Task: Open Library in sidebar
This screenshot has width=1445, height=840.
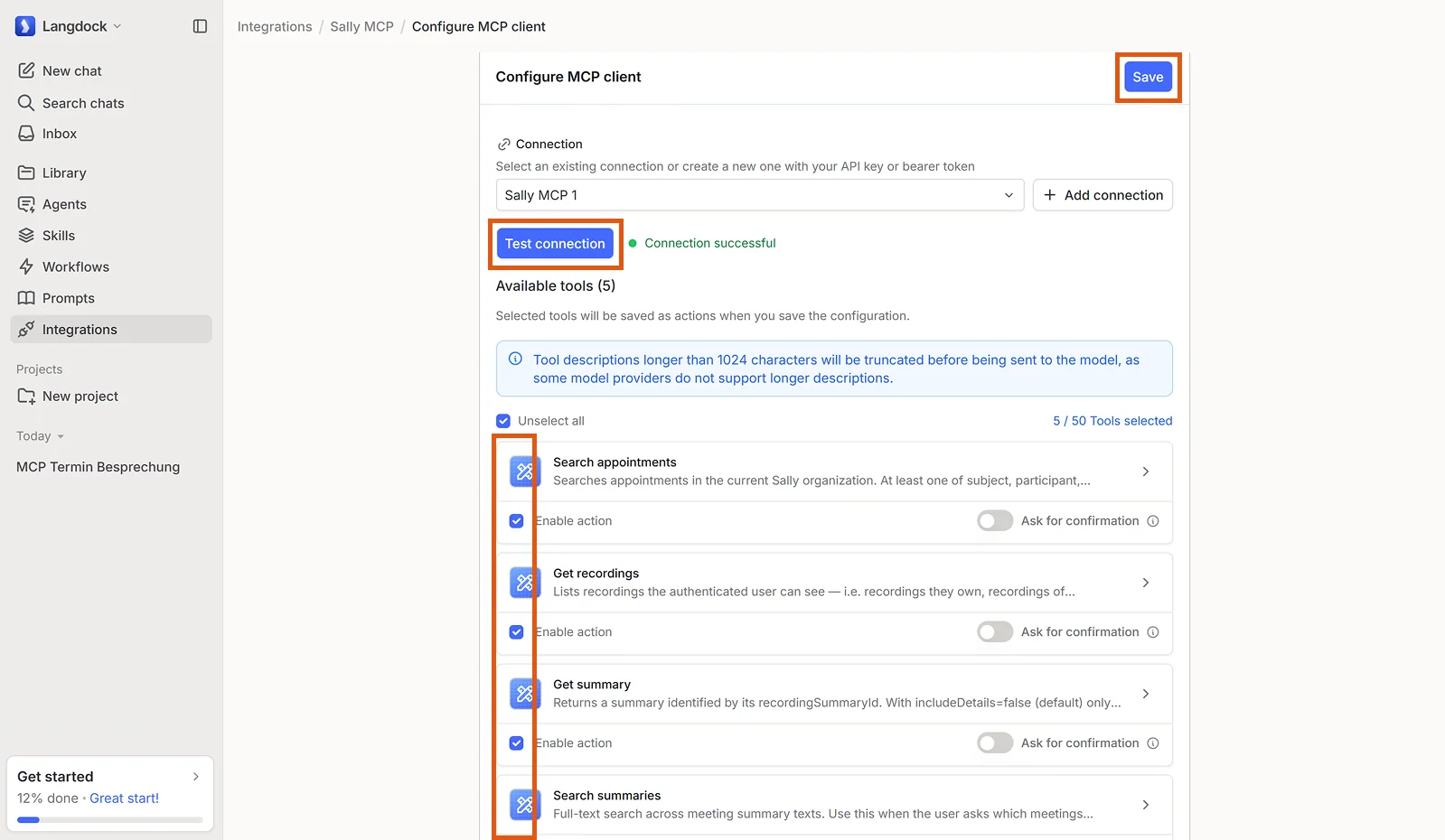Action: [111, 173]
